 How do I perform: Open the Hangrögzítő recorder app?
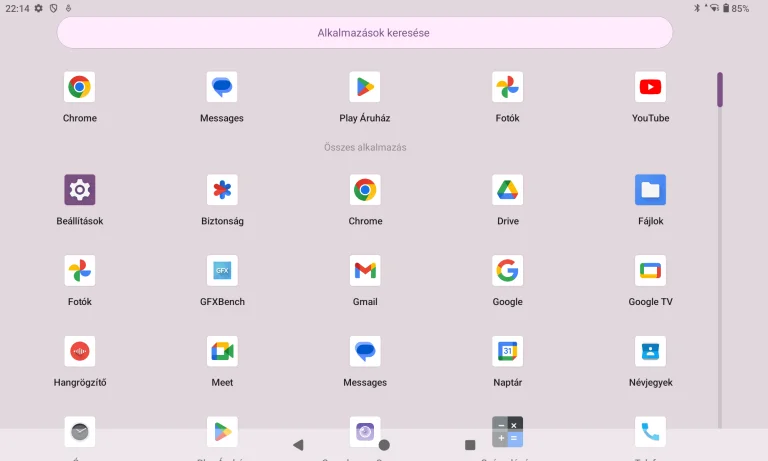(79, 351)
